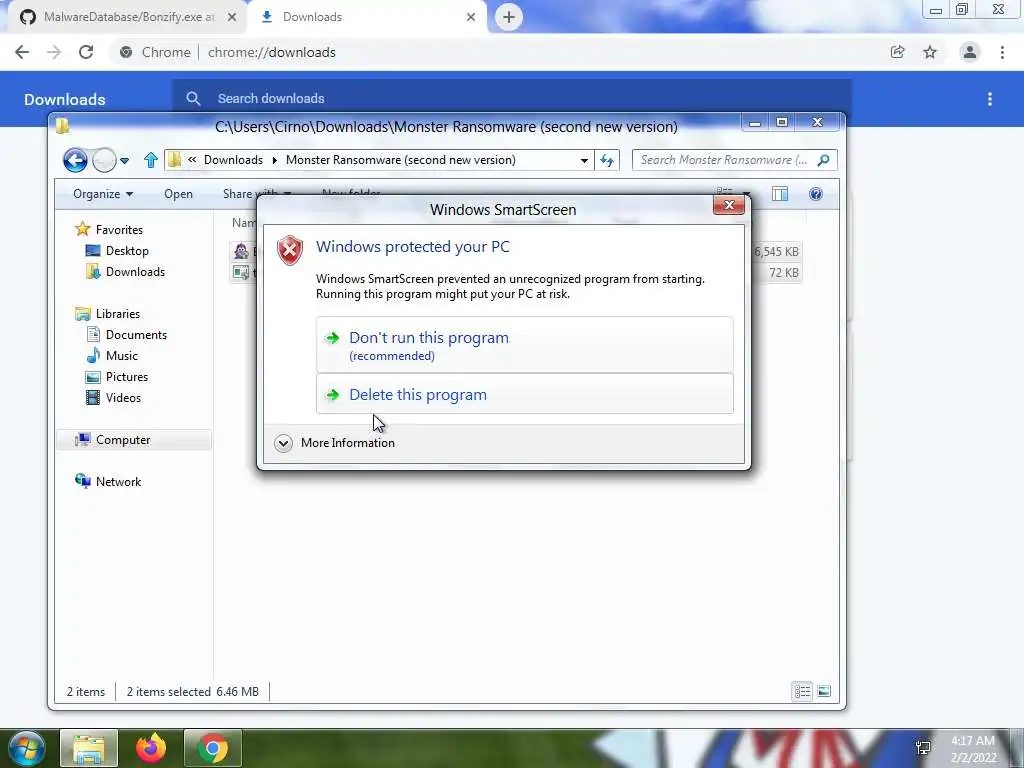Image resolution: width=1024 pixels, height=768 pixels.
Task: Click the first file icon in list
Action: click(x=241, y=251)
